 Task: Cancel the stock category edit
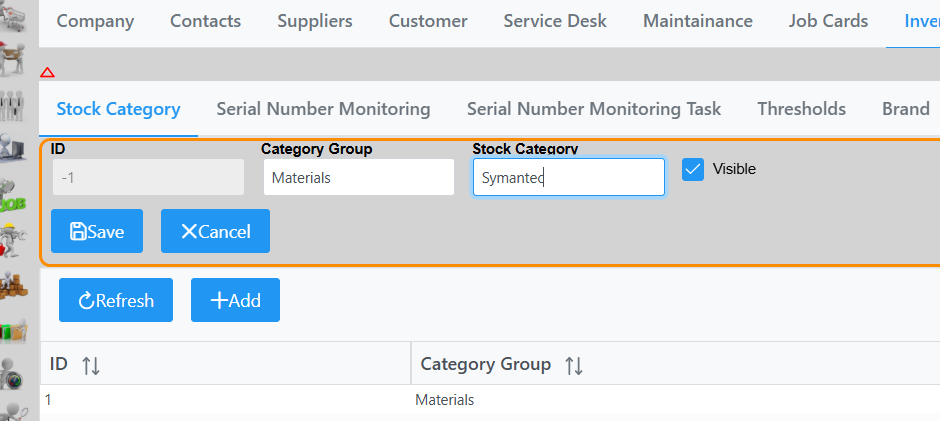point(215,231)
